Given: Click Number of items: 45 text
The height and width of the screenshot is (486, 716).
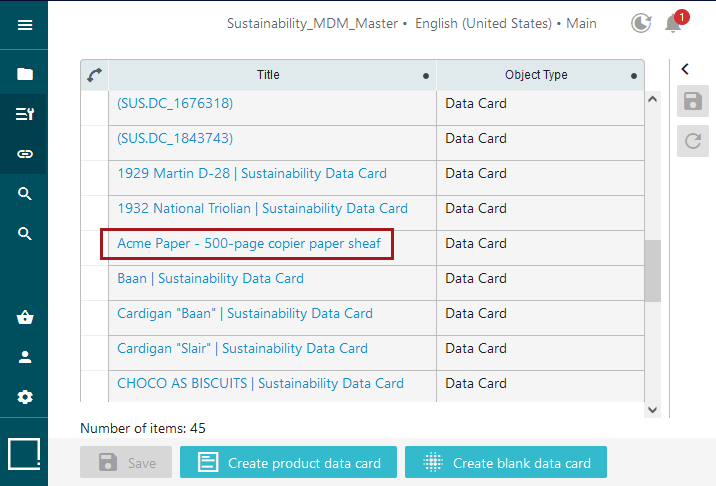Looking at the screenshot, I should 143,428.
